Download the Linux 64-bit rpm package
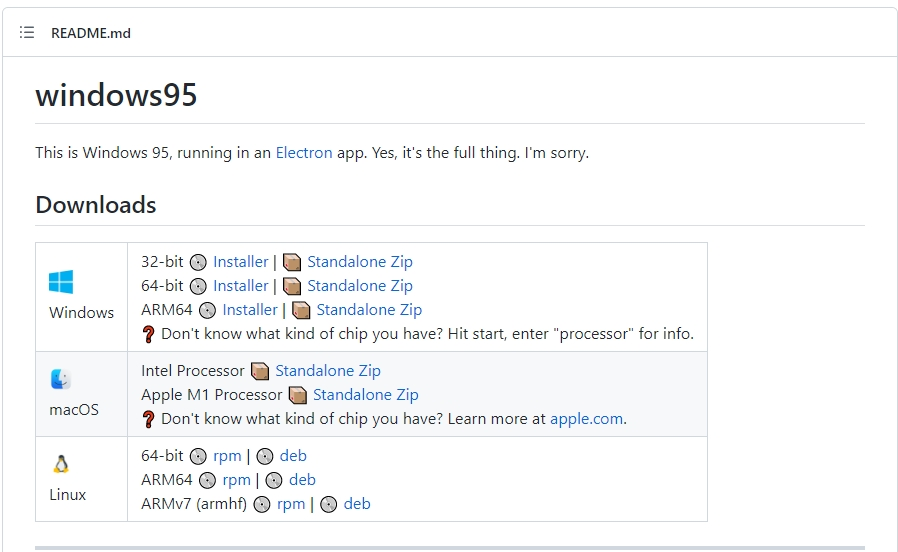898x552 pixels. click(x=227, y=456)
